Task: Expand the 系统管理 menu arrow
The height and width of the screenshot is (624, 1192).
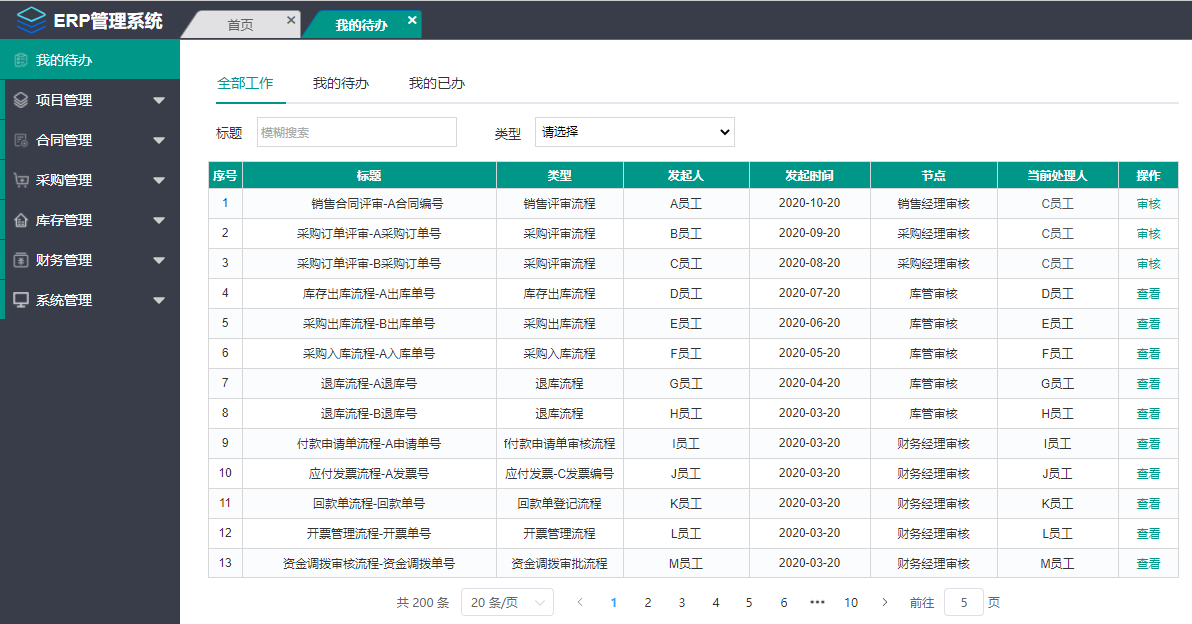Action: [159, 300]
